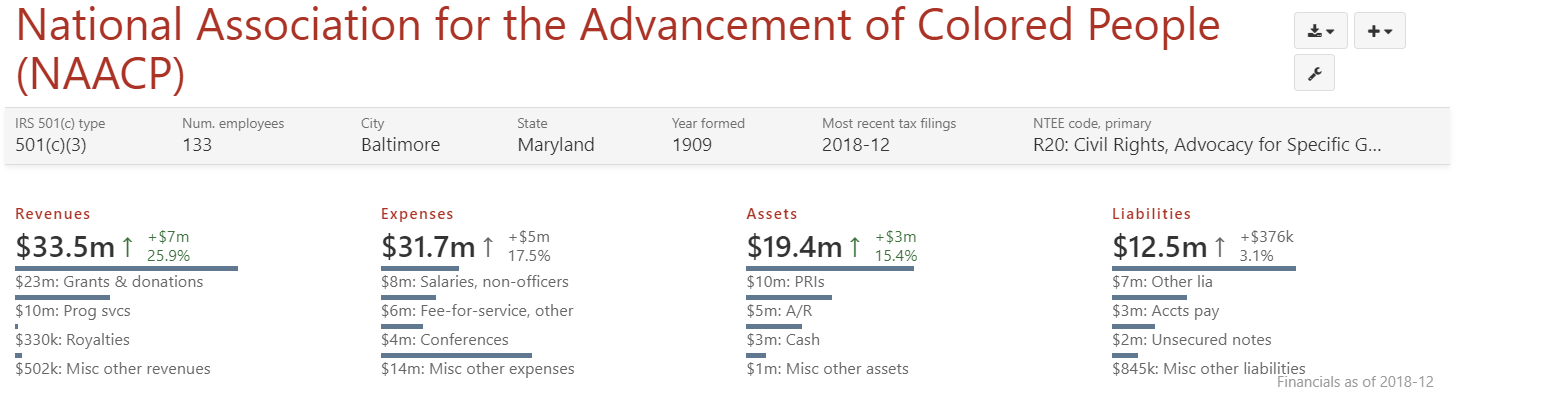1556x406 pixels.
Task: Click the expenses gray up arrow
Action: [488, 246]
